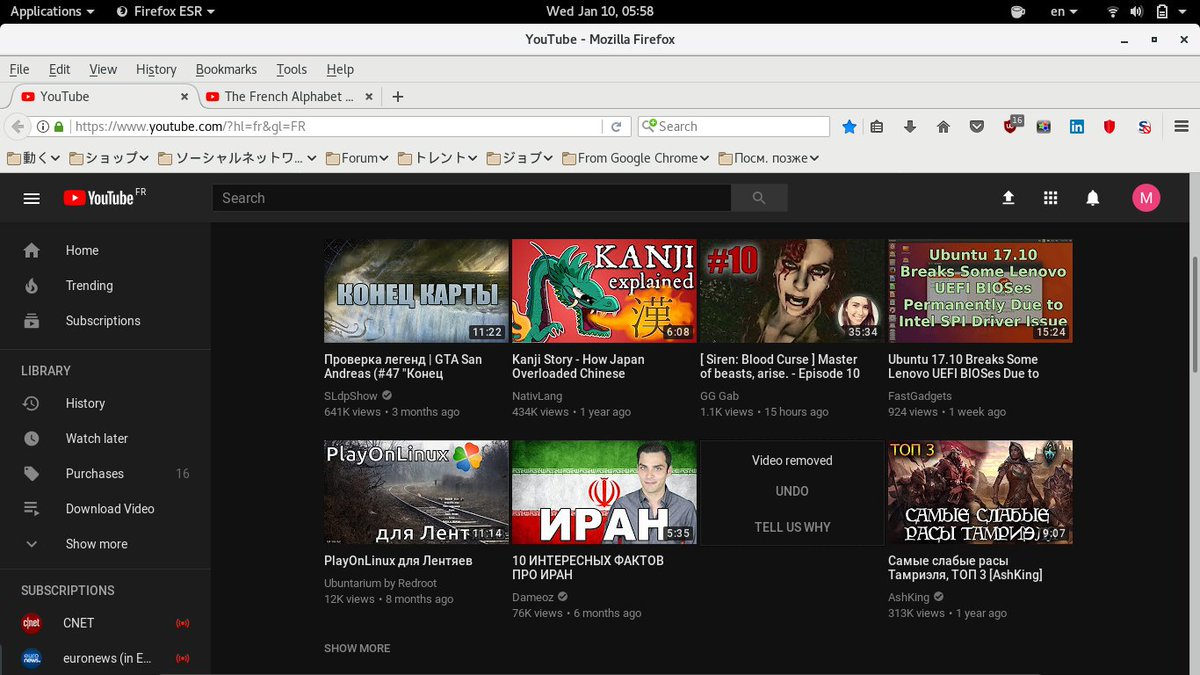Open the Firefox ESR panel menu
1200x675 pixels.
click(x=165, y=11)
